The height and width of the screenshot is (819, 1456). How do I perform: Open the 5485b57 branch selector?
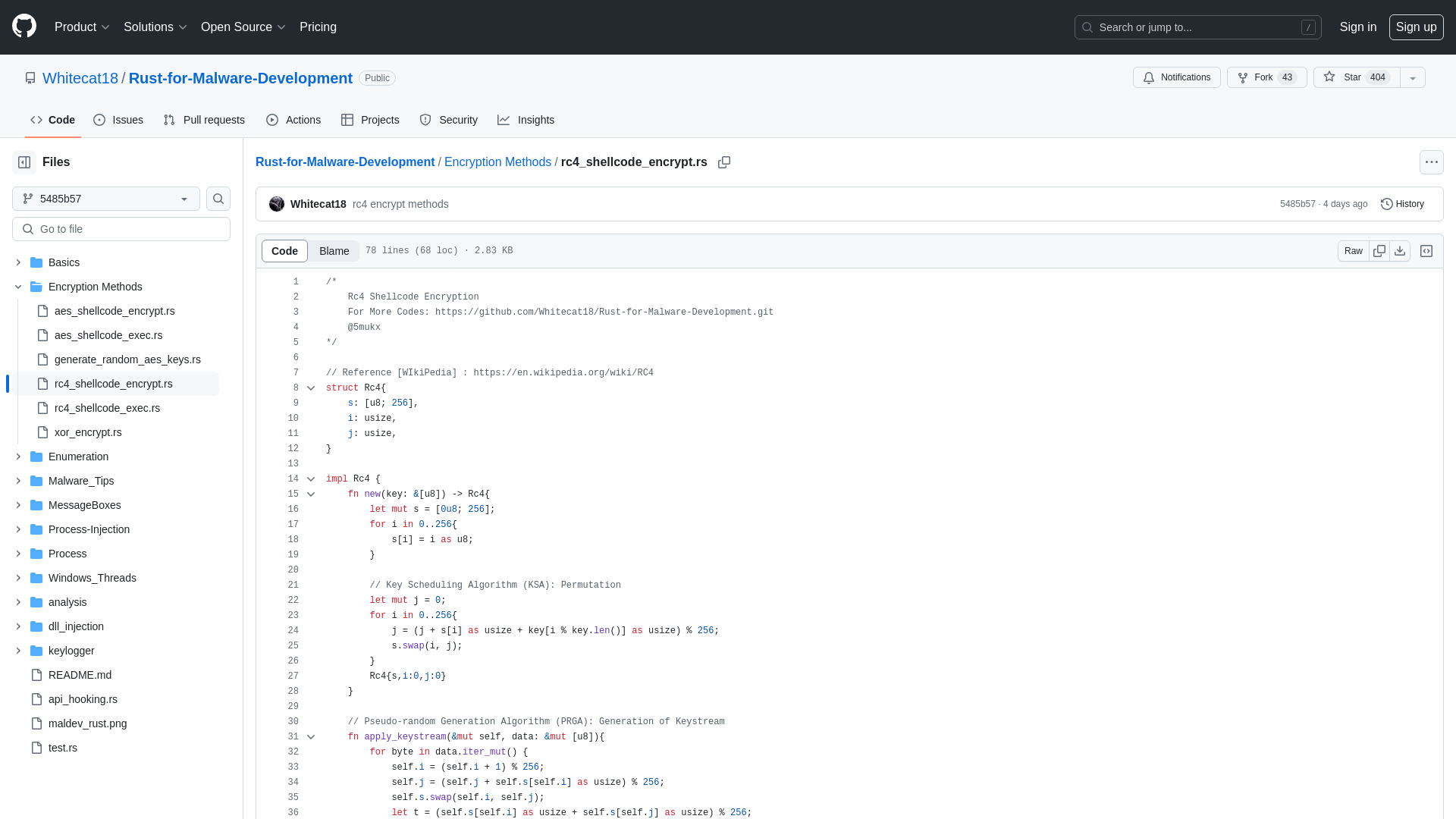click(x=106, y=199)
